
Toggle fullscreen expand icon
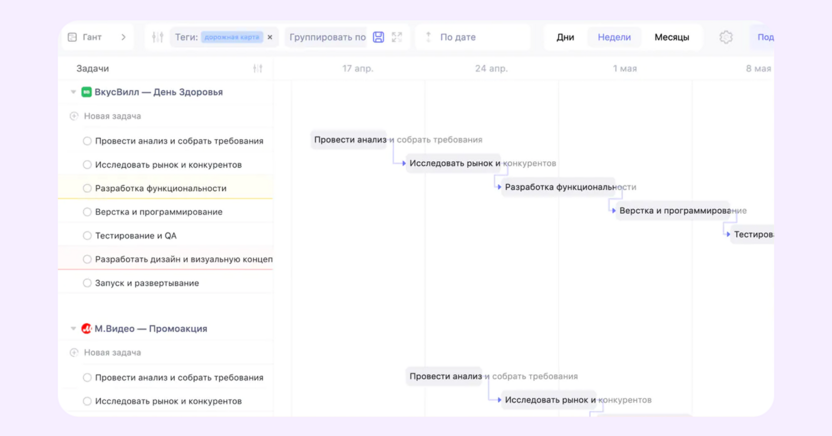pyautogui.click(x=397, y=37)
